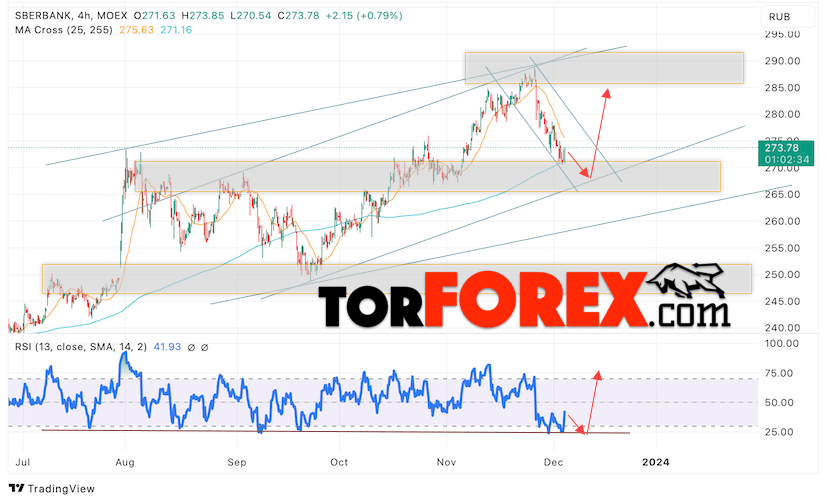
Task: Click the +2.15 (+0.79%) change value
Action: 364,16
